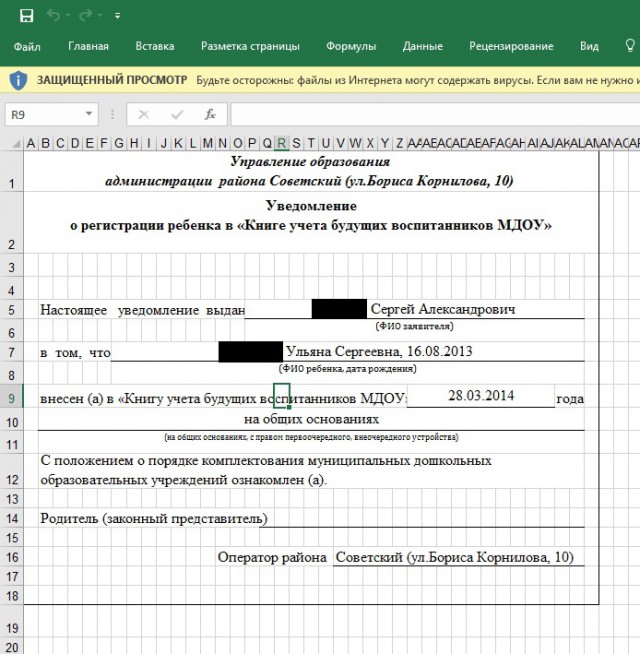Select column Z header
The height and width of the screenshot is (654, 640).
pos(399,143)
